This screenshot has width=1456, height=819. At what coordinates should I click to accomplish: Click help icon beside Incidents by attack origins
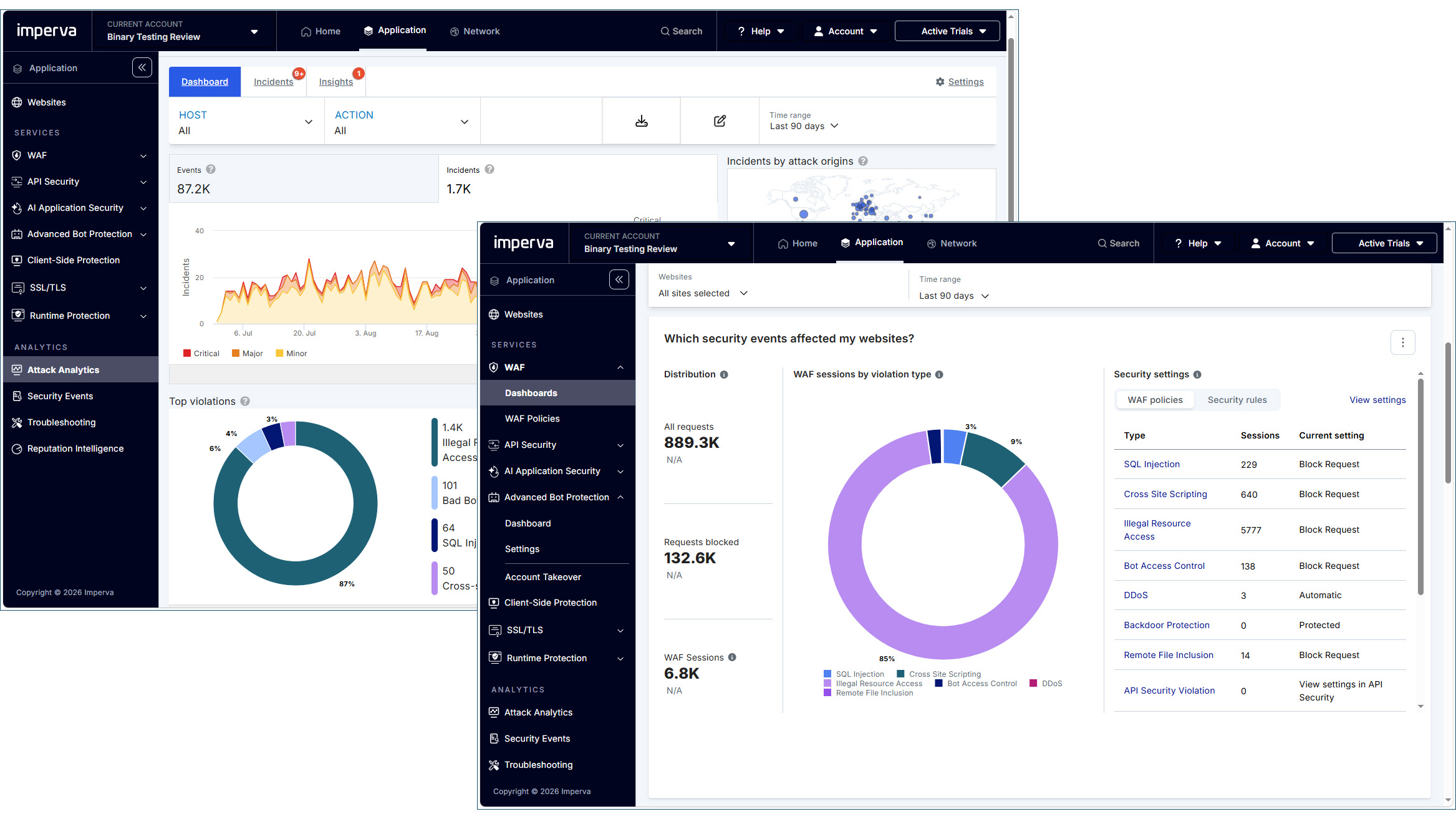point(863,161)
